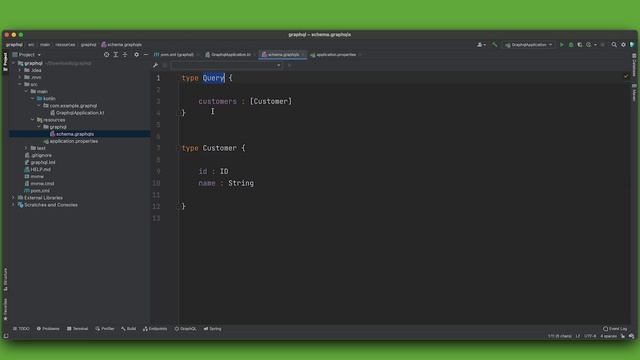Expand the test folder in project tree
The height and width of the screenshot is (360, 640).
coord(27,148)
